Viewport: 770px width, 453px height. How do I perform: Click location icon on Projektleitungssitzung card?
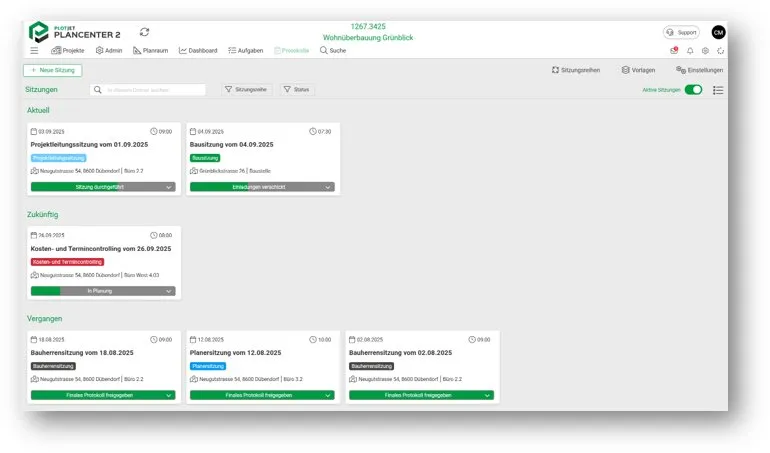35,171
